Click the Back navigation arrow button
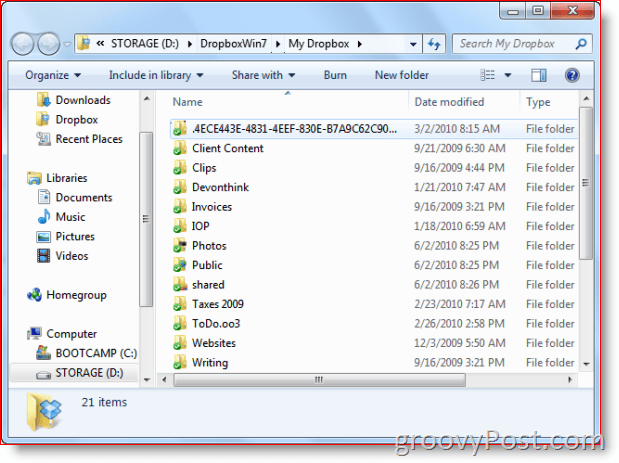The width and height of the screenshot is (619, 463). tap(22, 44)
